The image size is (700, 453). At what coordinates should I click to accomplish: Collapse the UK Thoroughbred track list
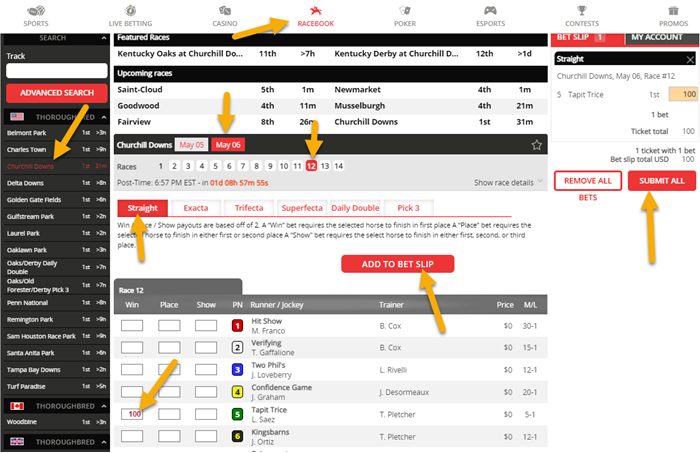tap(104, 442)
